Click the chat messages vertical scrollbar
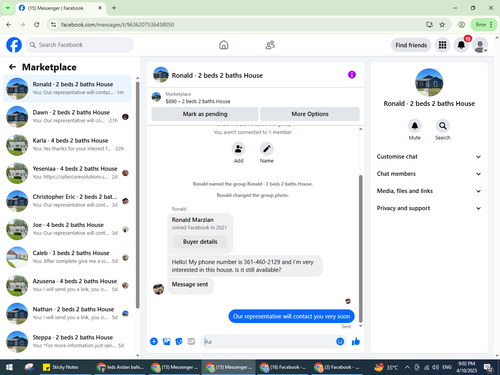 (360, 248)
